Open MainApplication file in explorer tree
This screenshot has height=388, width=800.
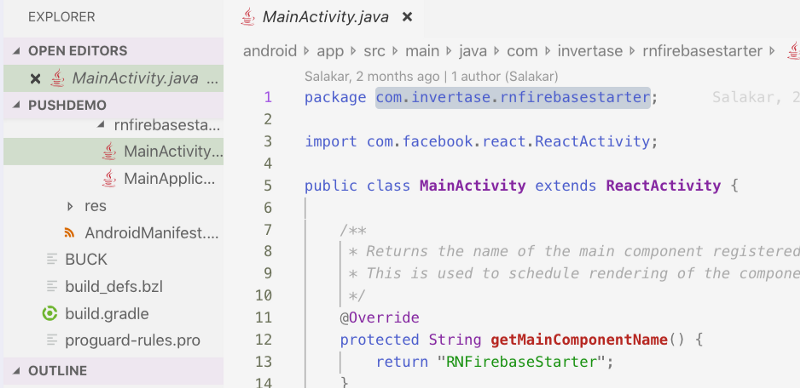click(x=113, y=179)
